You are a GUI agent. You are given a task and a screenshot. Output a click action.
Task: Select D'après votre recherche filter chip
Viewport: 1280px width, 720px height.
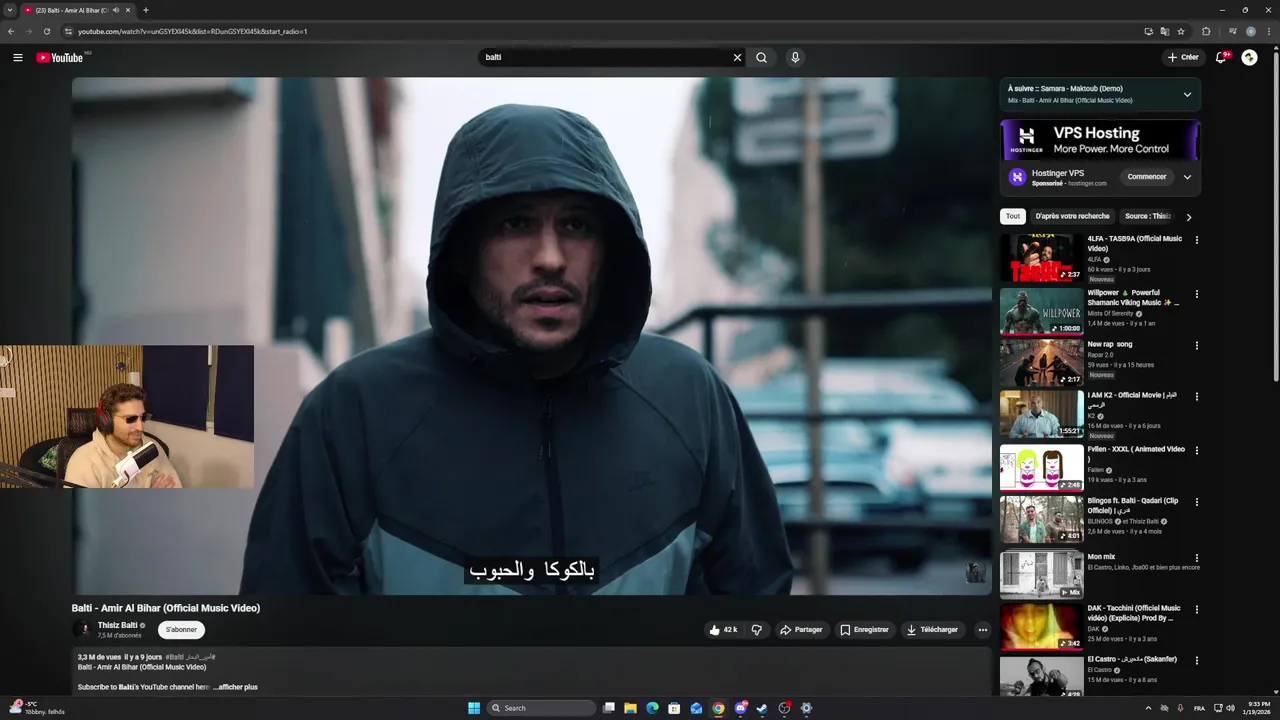click(1072, 216)
